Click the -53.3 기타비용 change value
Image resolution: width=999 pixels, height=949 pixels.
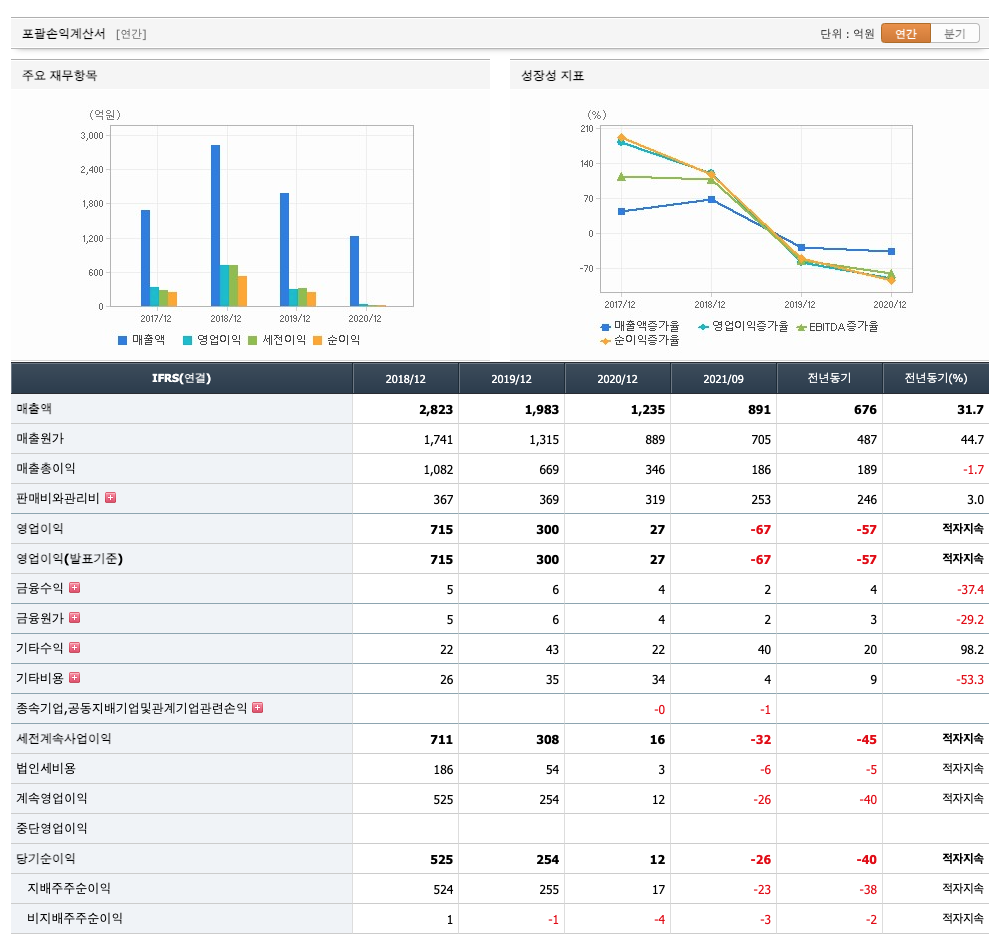[970, 680]
